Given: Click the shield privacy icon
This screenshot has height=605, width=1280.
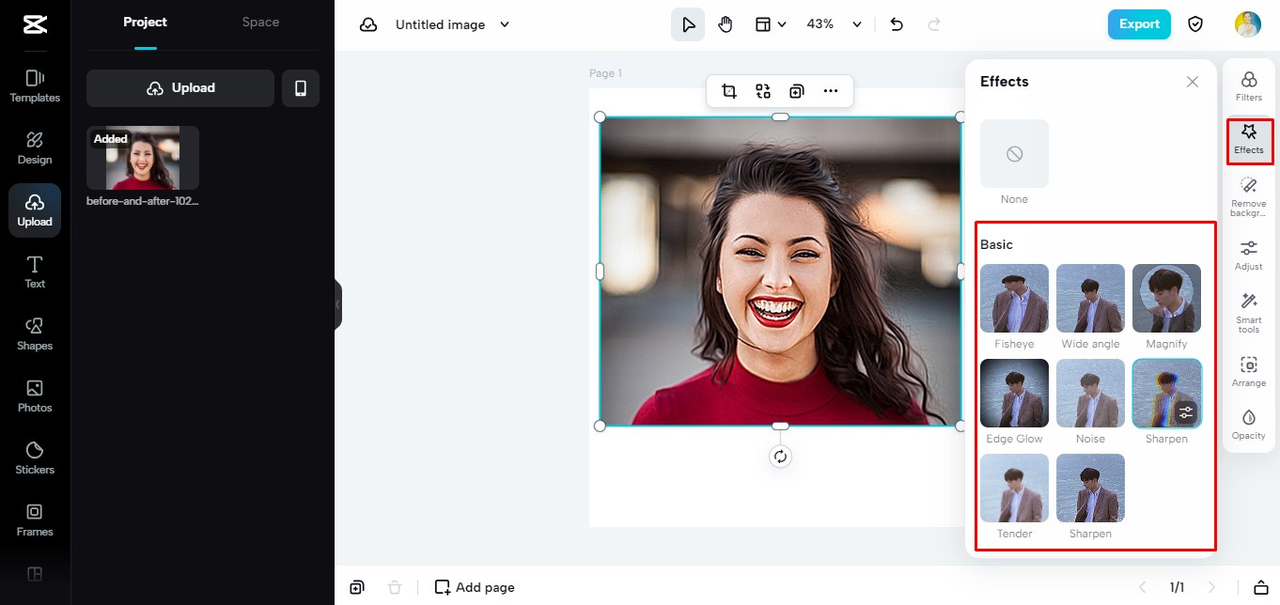Looking at the screenshot, I should (x=1195, y=24).
